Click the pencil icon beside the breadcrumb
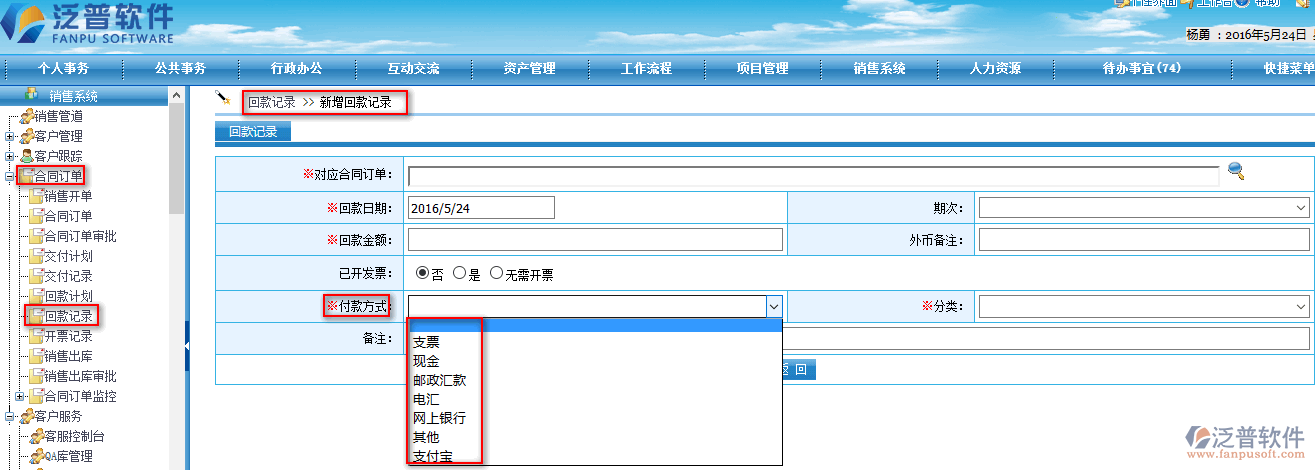 (223, 97)
